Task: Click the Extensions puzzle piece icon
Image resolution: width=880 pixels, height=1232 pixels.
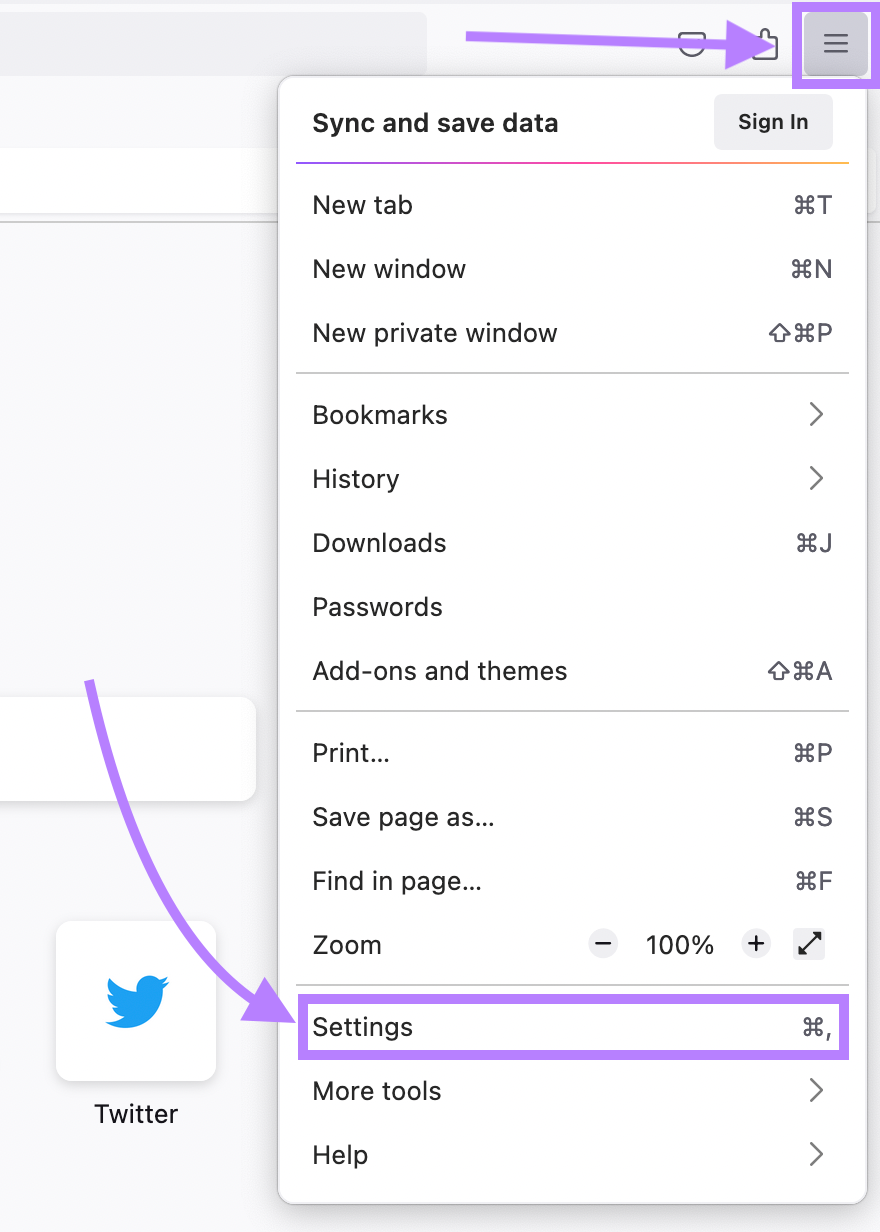Action: coord(765,45)
